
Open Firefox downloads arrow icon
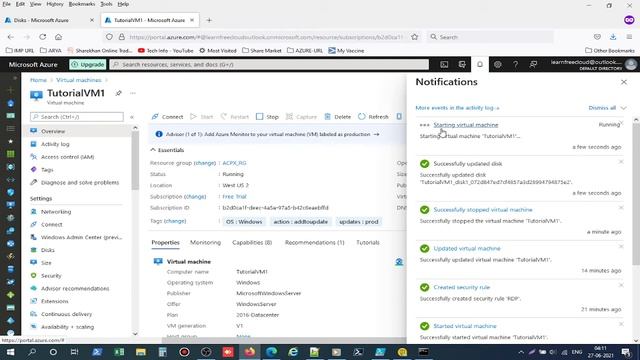tap(613, 37)
